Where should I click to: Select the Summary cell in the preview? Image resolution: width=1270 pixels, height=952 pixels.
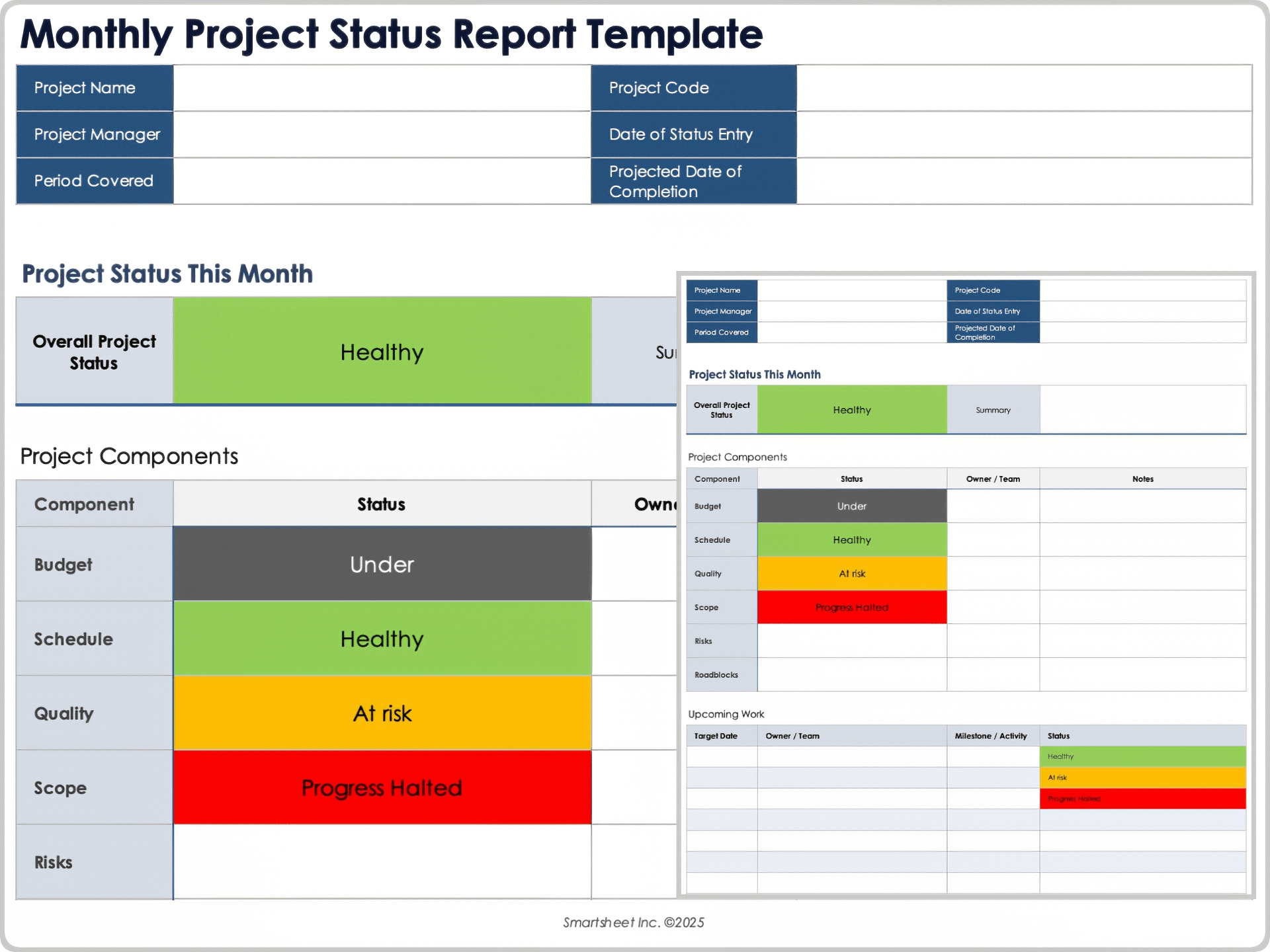[993, 410]
